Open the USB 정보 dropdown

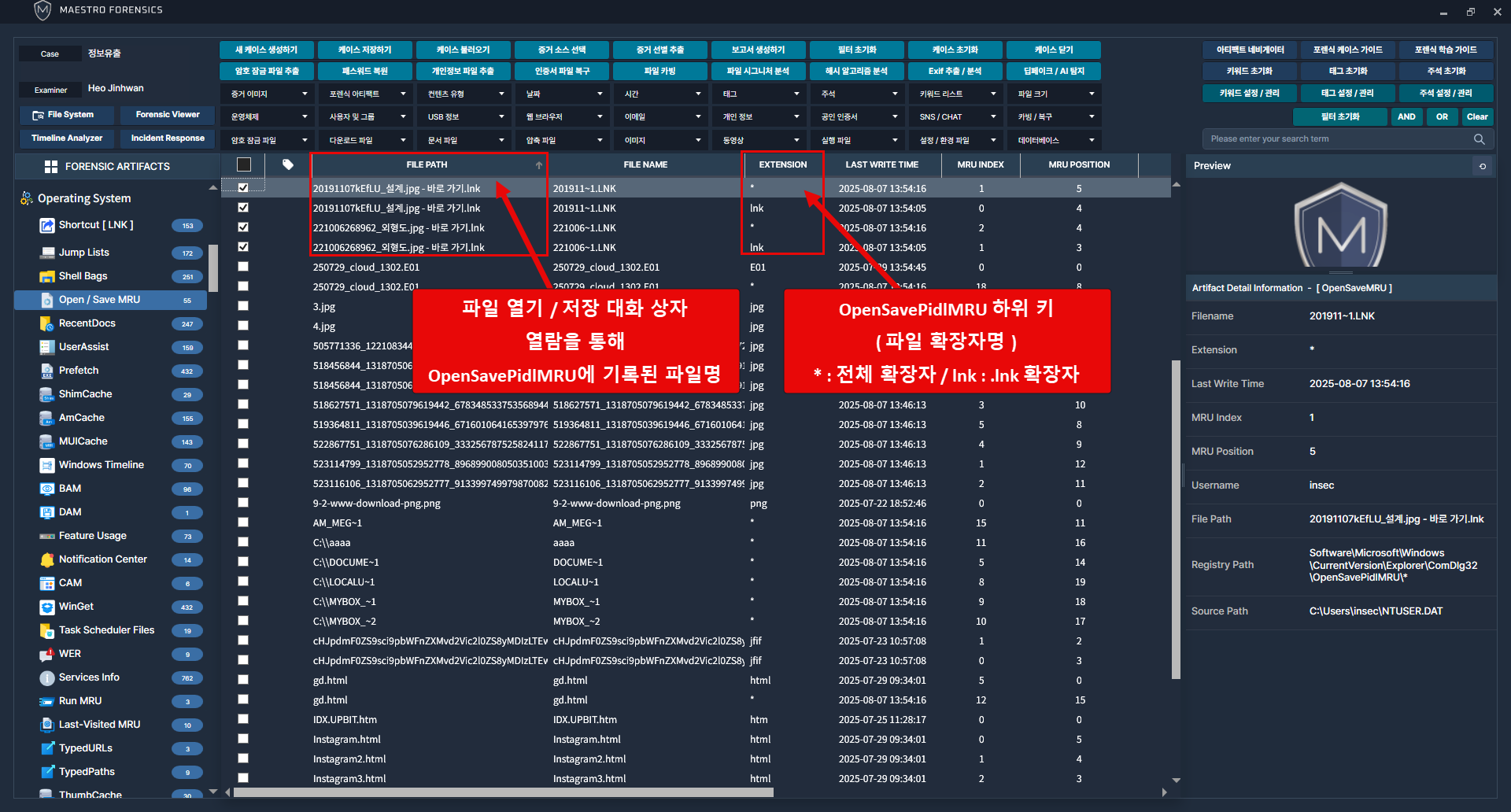[464, 116]
